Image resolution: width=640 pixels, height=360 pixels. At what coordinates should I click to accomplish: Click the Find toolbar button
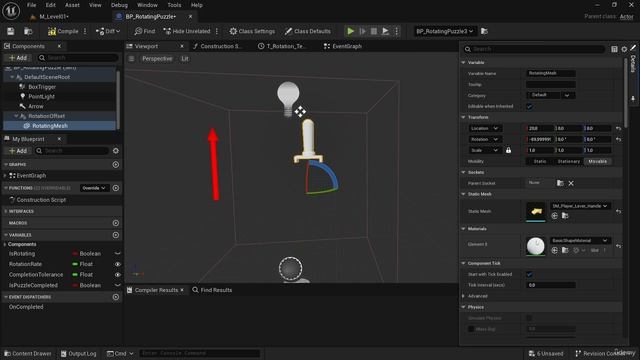pyautogui.click(x=145, y=31)
